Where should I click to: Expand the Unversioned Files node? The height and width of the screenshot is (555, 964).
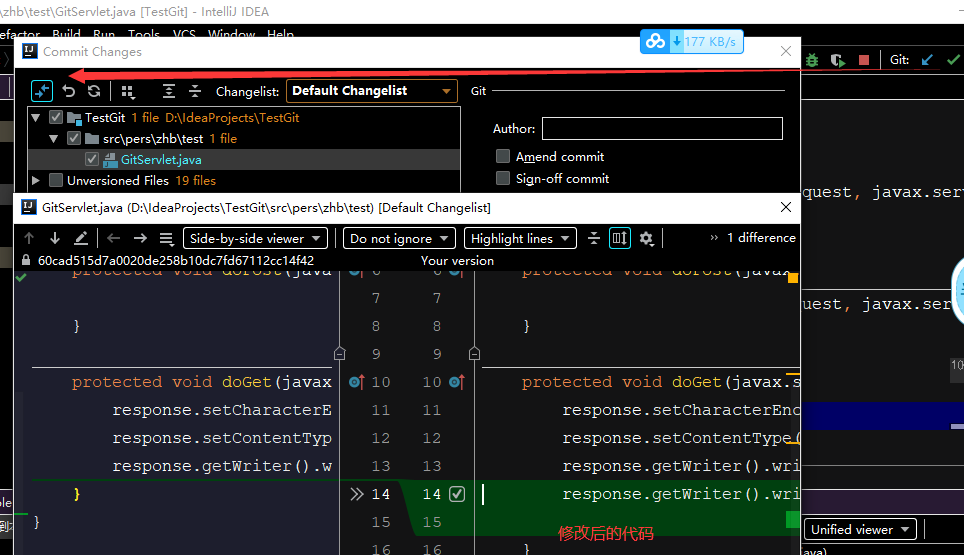click(x=36, y=180)
